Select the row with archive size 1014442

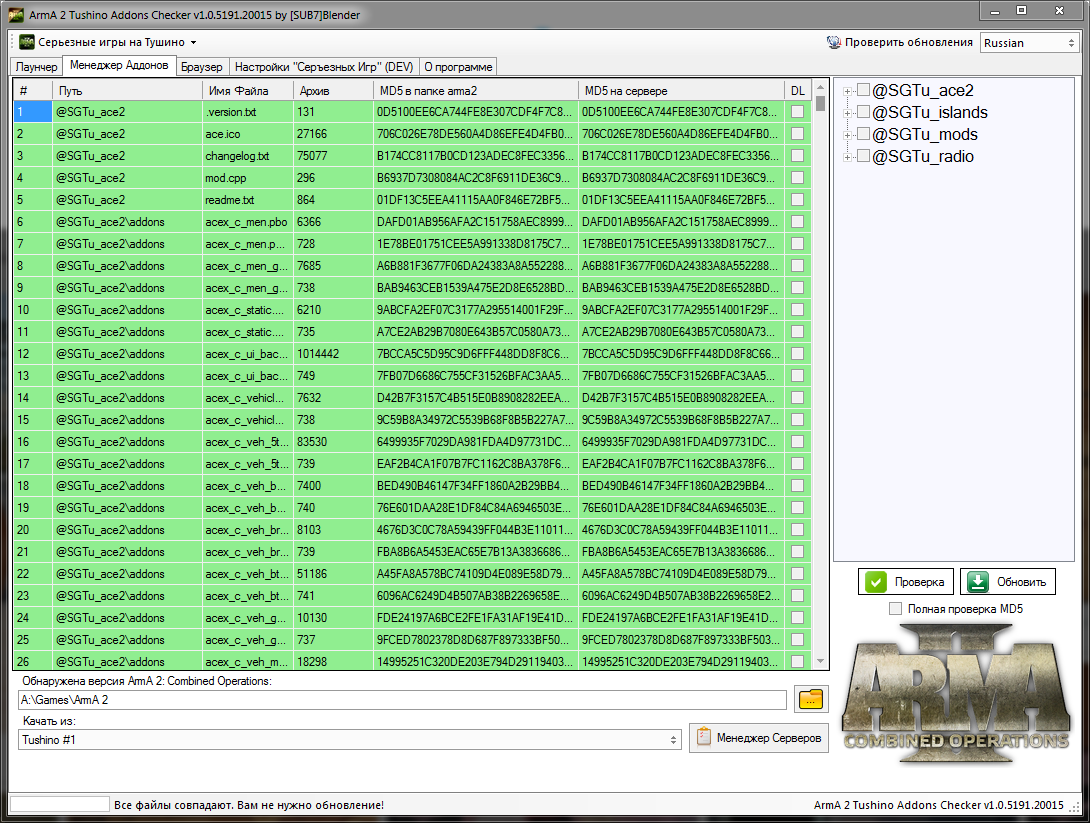tap(412, 354)
